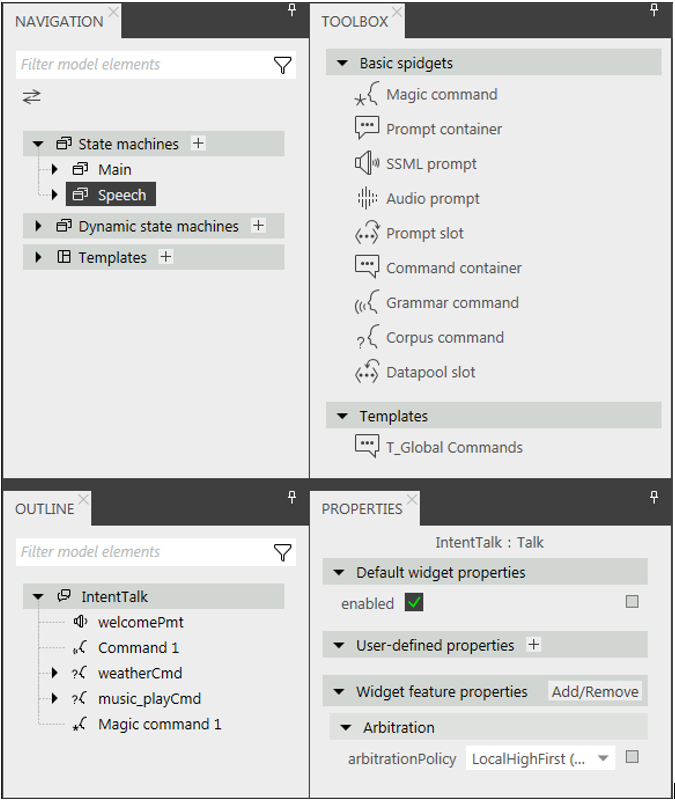Click the swap arrows icon under Navigation filter
The image size is (675, 801).
32,97
